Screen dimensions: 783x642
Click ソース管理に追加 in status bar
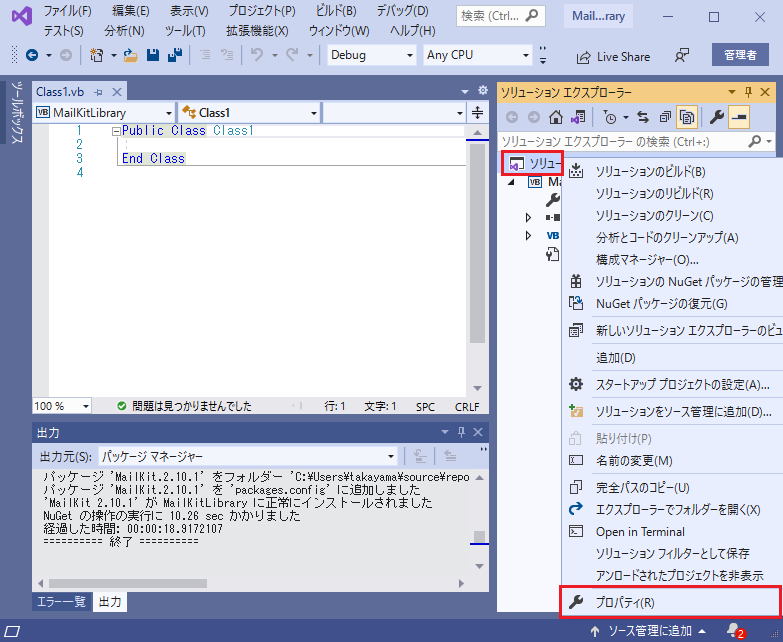click(x=649, y=631)
